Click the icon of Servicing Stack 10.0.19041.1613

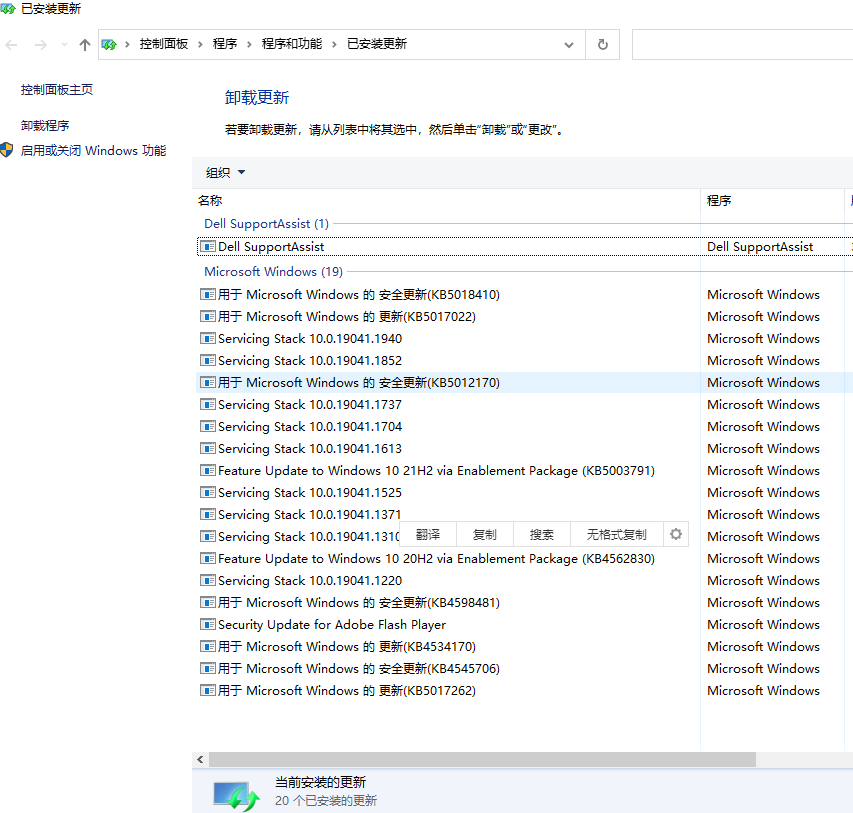[x=207, y=448]
